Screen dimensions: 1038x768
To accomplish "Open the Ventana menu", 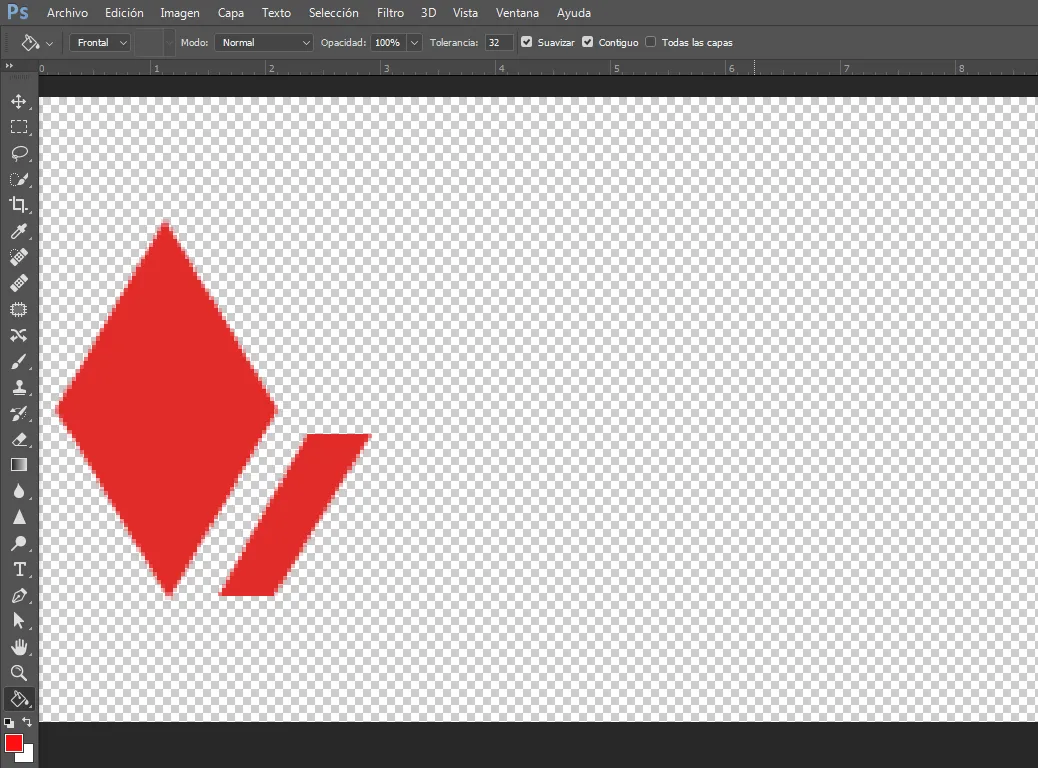I will pos(517,13).
